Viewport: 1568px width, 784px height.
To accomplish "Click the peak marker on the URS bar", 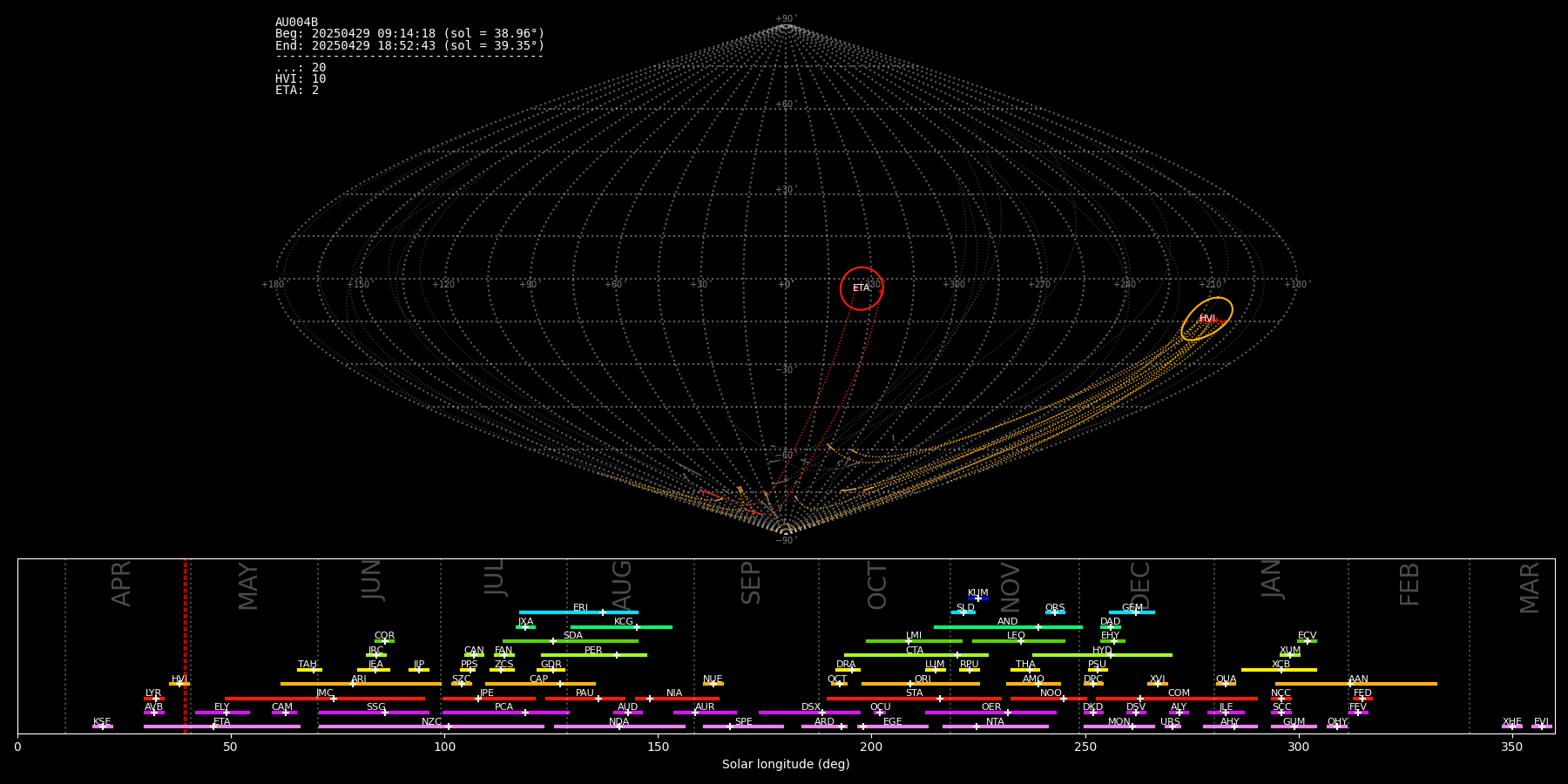I will coord(1173,727).
